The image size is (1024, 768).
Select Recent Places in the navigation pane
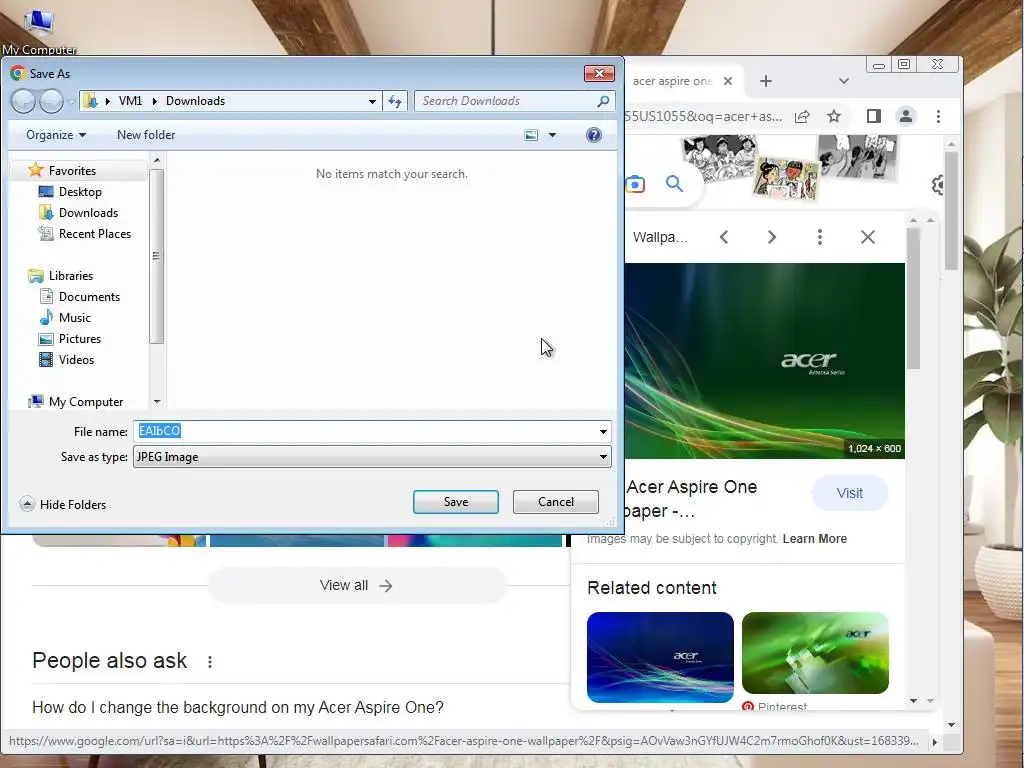pos(95,234)
